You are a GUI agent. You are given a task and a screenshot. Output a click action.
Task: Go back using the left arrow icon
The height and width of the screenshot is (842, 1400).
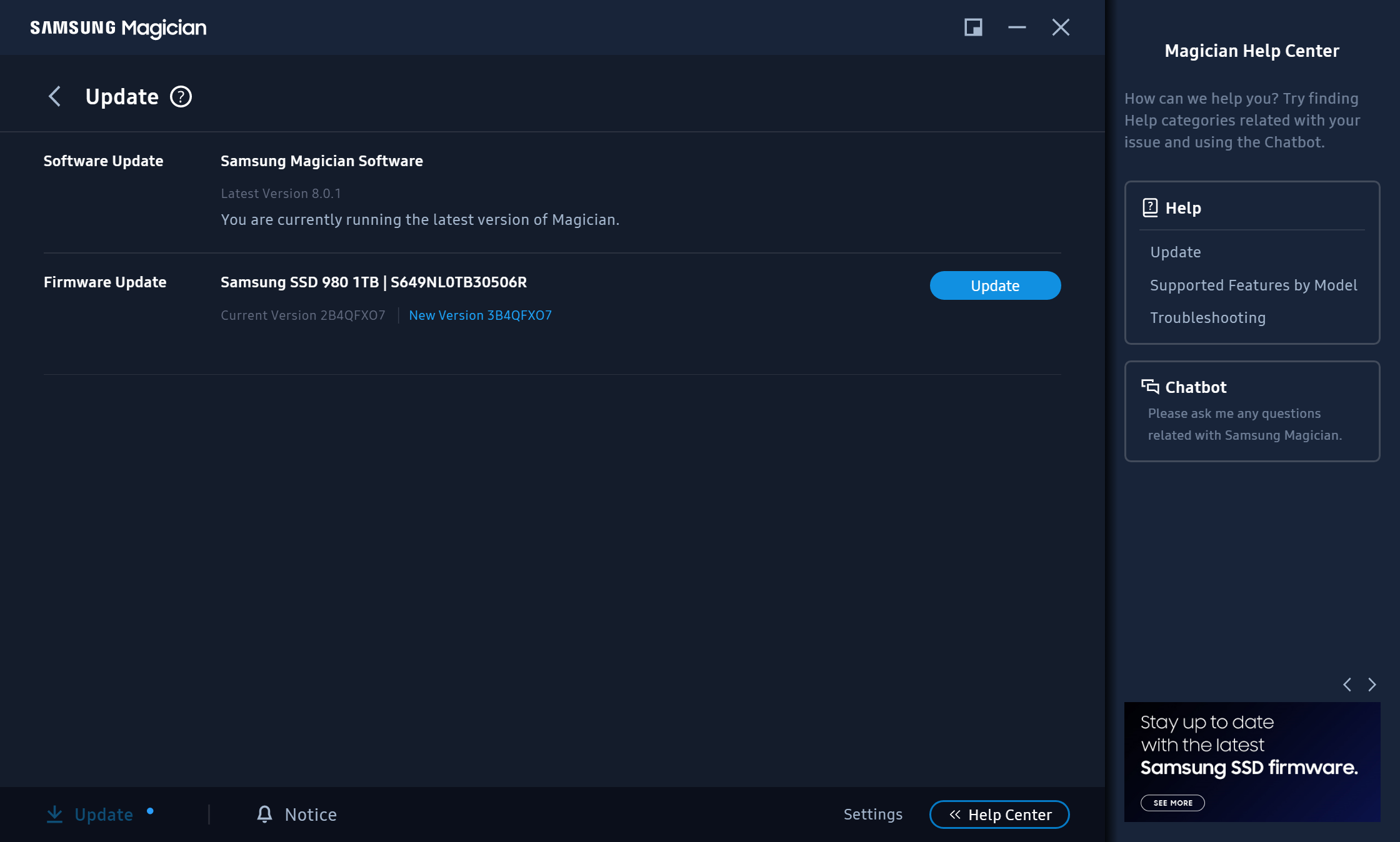tap(55, 97)
